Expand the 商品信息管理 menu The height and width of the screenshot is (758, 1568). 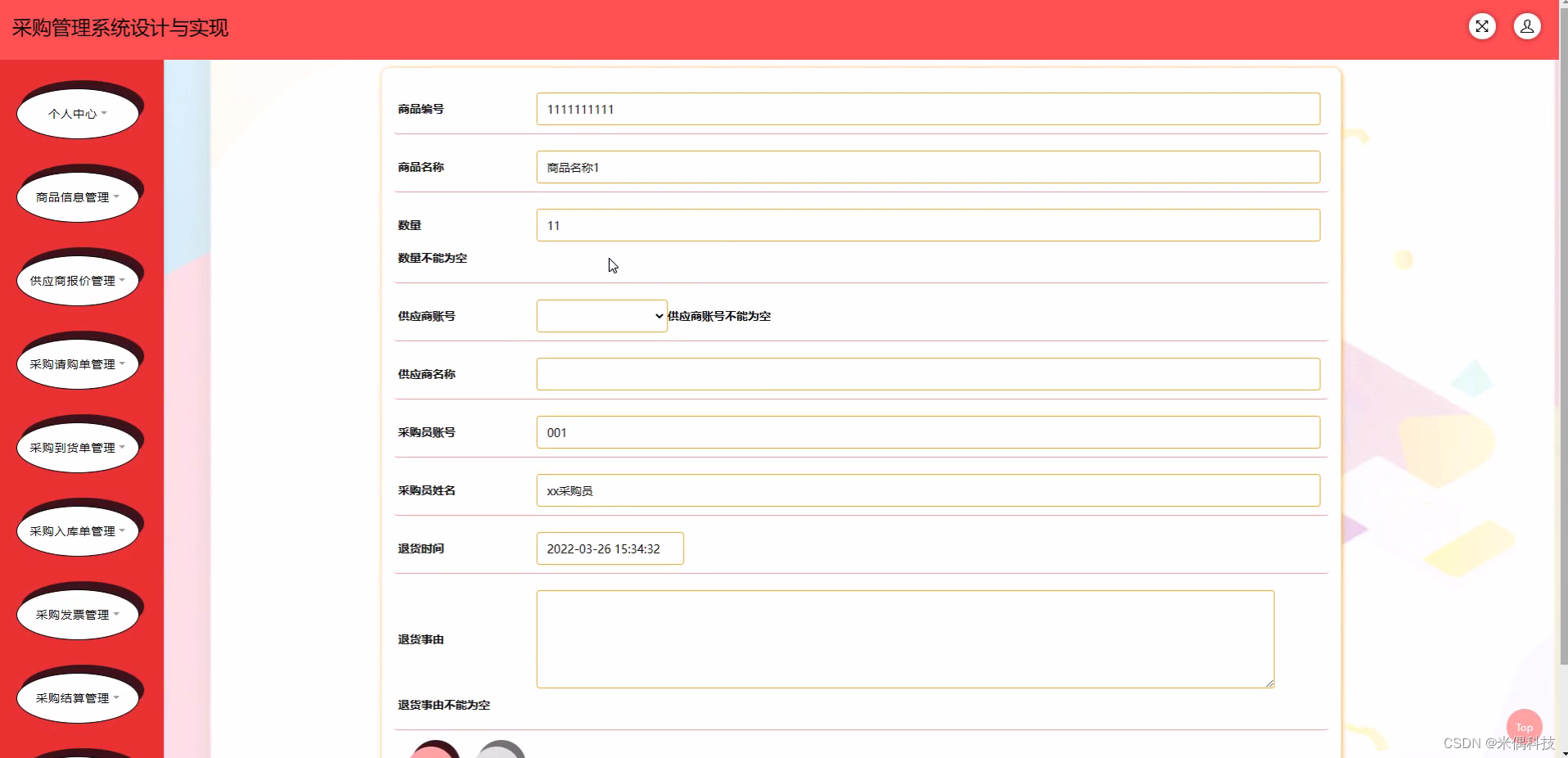point(78,197)
